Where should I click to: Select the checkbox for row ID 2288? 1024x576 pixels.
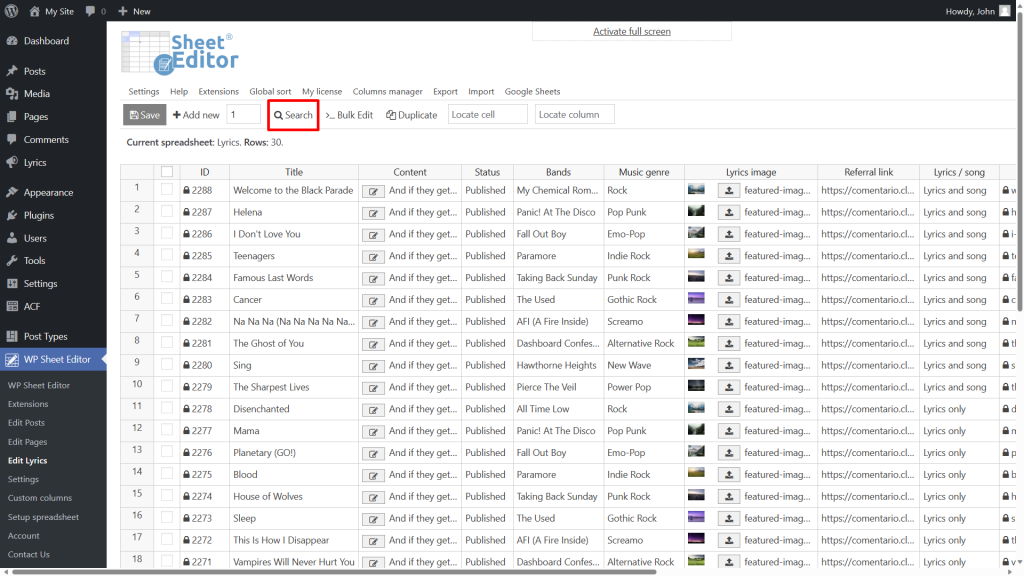[x=167, y=189]
